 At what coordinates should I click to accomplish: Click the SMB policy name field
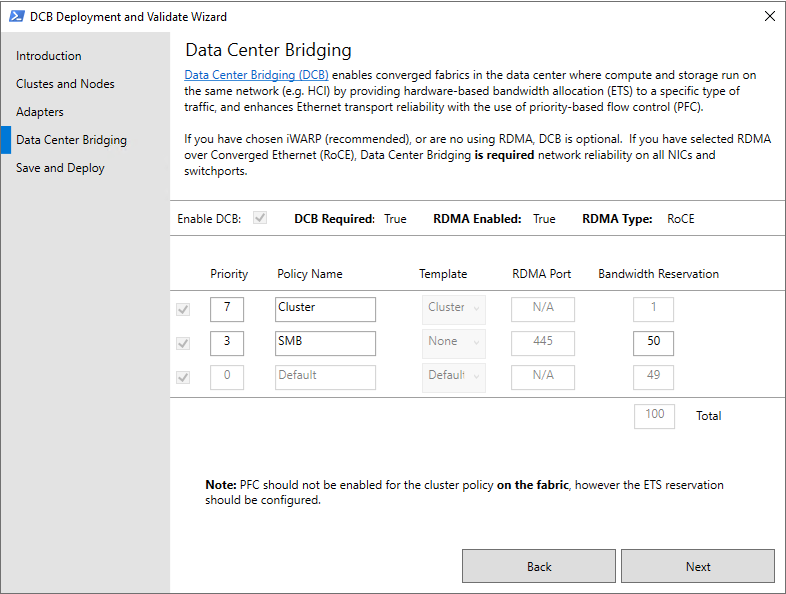point(325,343)
